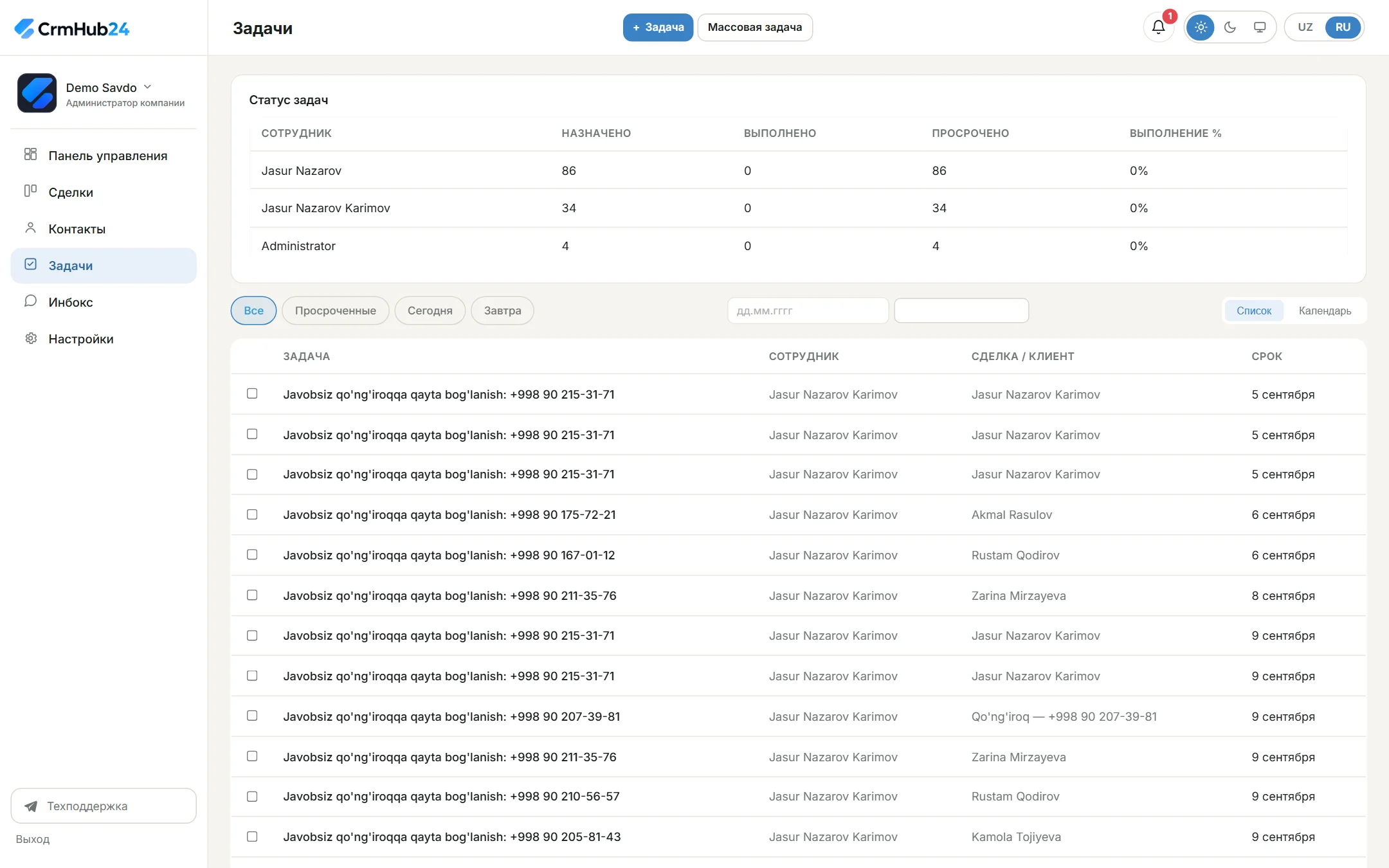
Task: Filter tasks by Сегодня
Action: (430, 311)
